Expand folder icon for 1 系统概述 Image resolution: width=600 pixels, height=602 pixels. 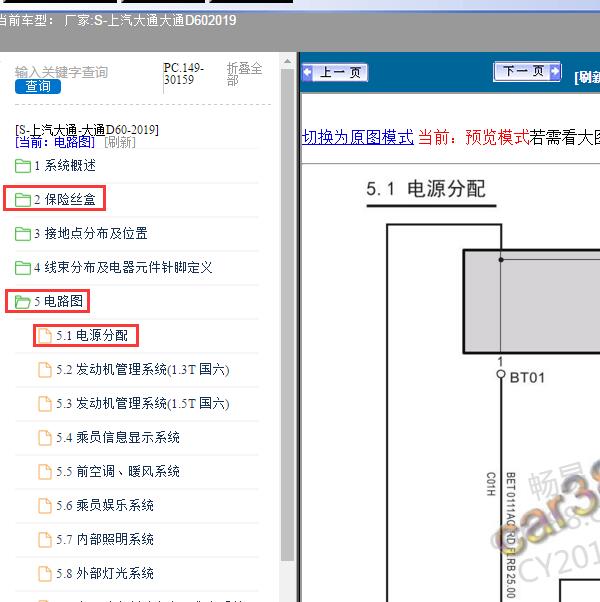click(23, 166)
